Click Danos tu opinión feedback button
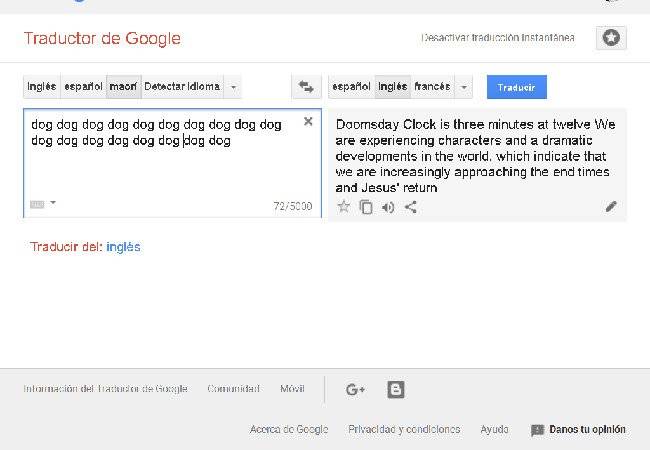 [578, 429]
